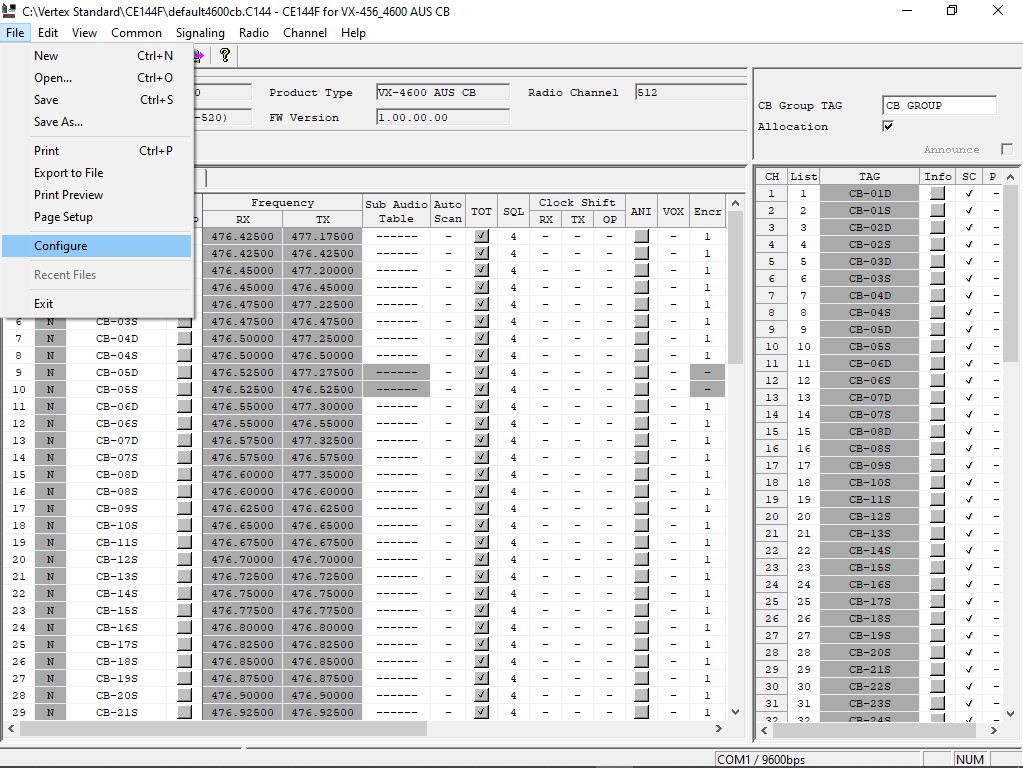Click right arrow of channel table horizontal scrollbar
Viewport: 1023px width, 768px height.
(718, 728)
